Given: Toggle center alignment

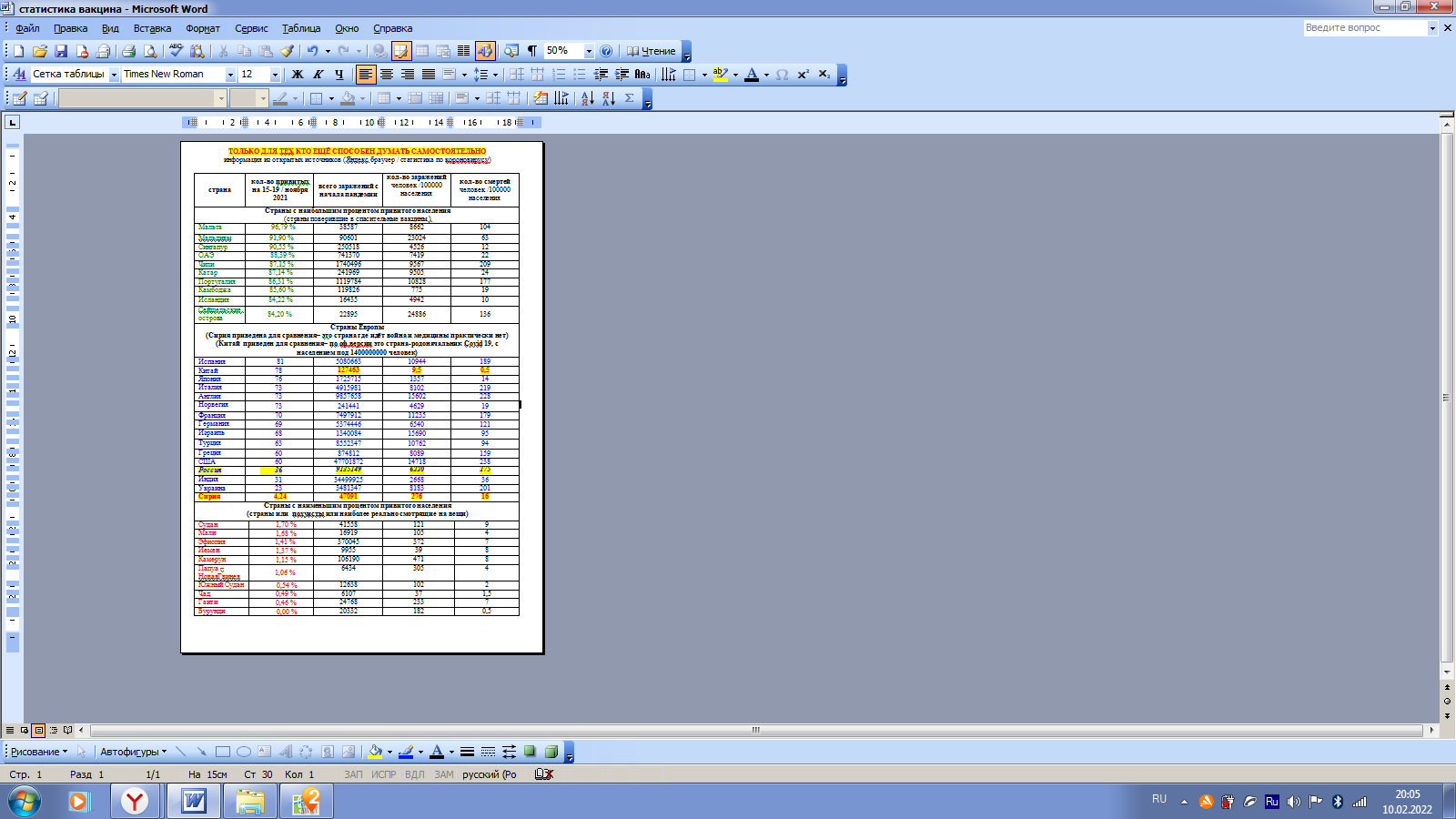Looking at the screenshot, I should [387, 75].
